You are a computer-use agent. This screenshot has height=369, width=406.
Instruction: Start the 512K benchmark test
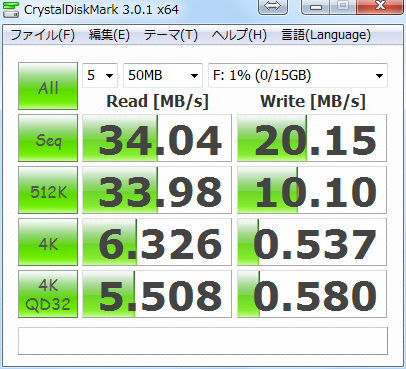(x=48, y=190)
